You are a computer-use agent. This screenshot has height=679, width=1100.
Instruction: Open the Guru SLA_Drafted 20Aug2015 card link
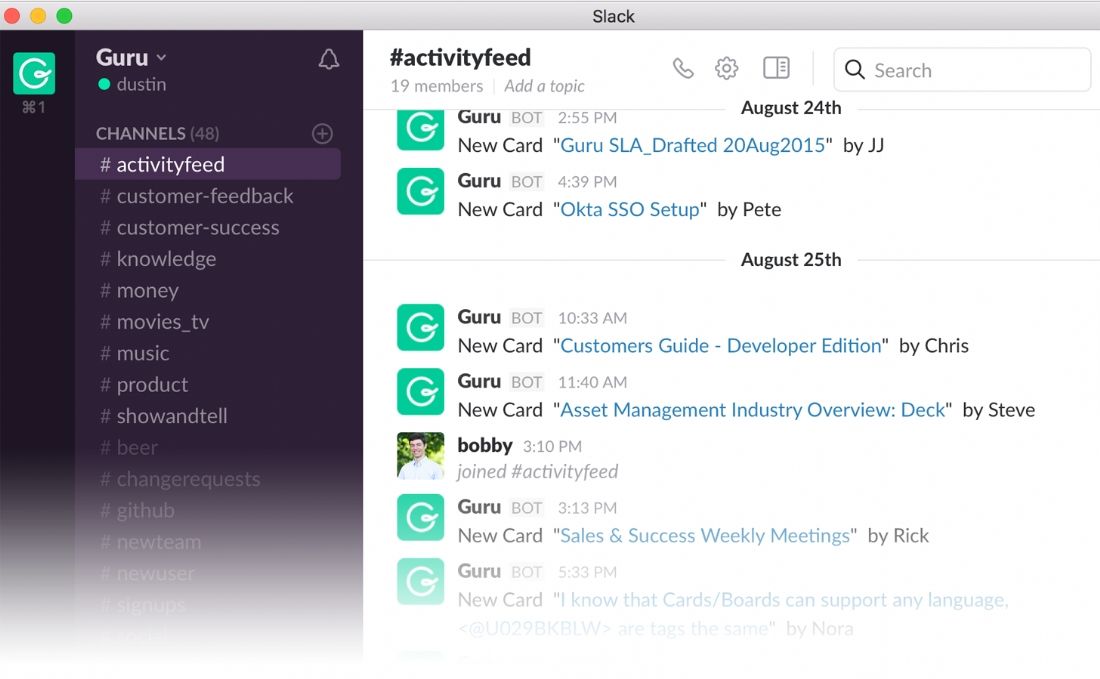[x=692, y=145]
